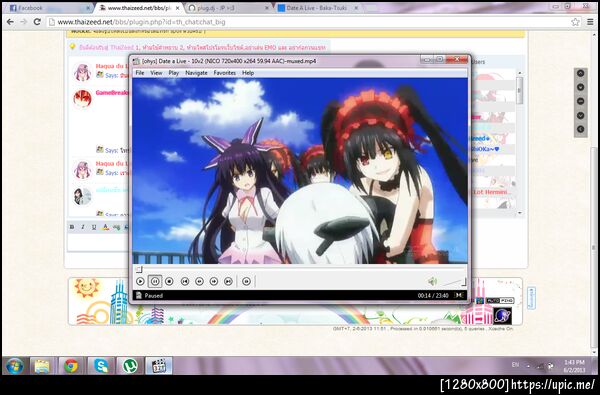Open the Navigate menu of the media player
Viewport: 600px width, 395px height.
pyautogui.click(x=196, y=73)
